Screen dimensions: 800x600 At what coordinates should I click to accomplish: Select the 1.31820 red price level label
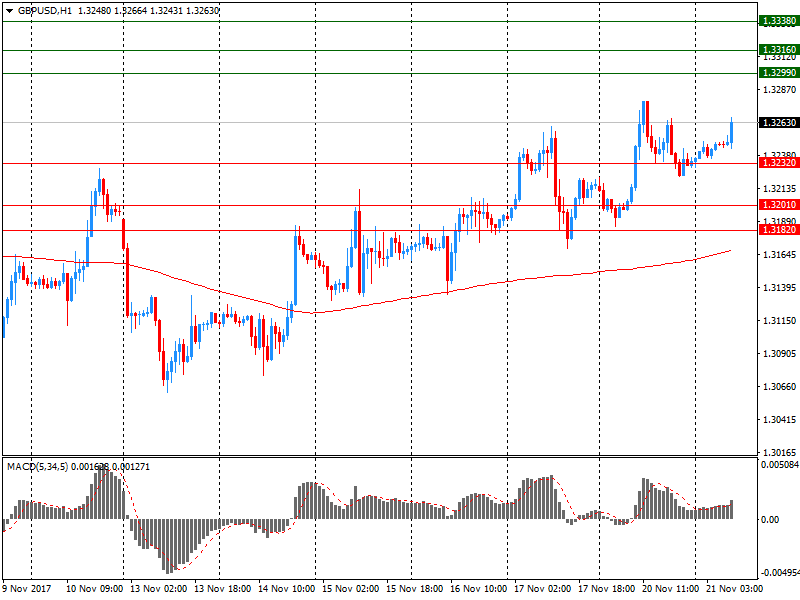click(779, 230)
